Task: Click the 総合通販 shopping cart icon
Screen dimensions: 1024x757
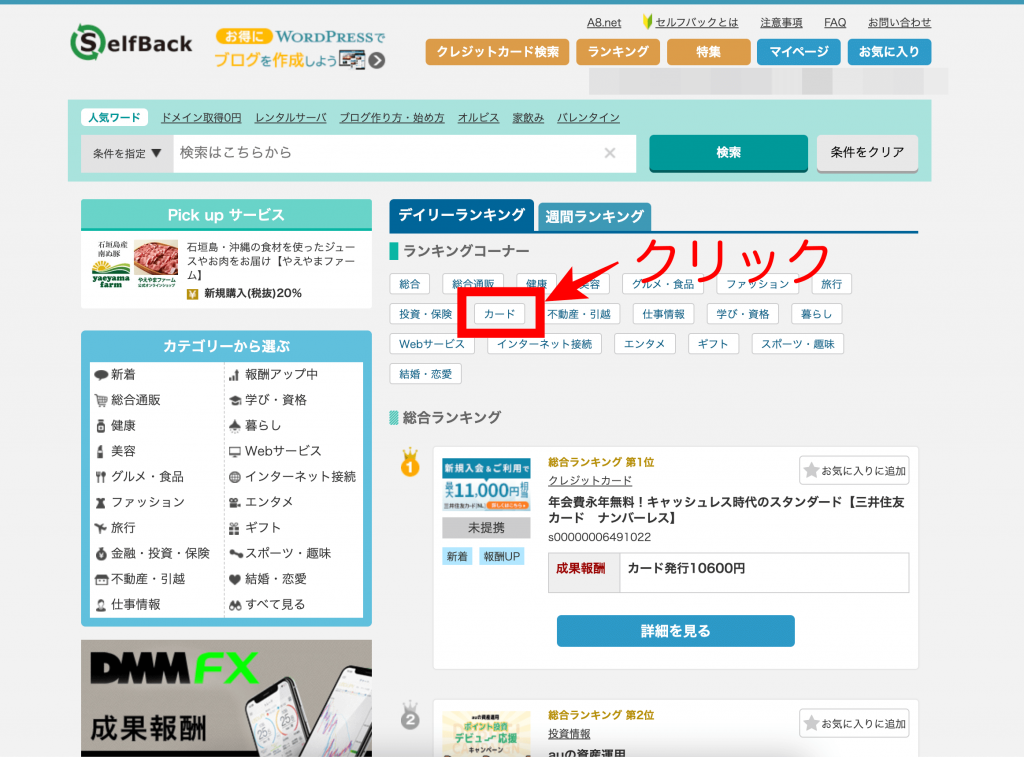Action: tap(101, 400)
